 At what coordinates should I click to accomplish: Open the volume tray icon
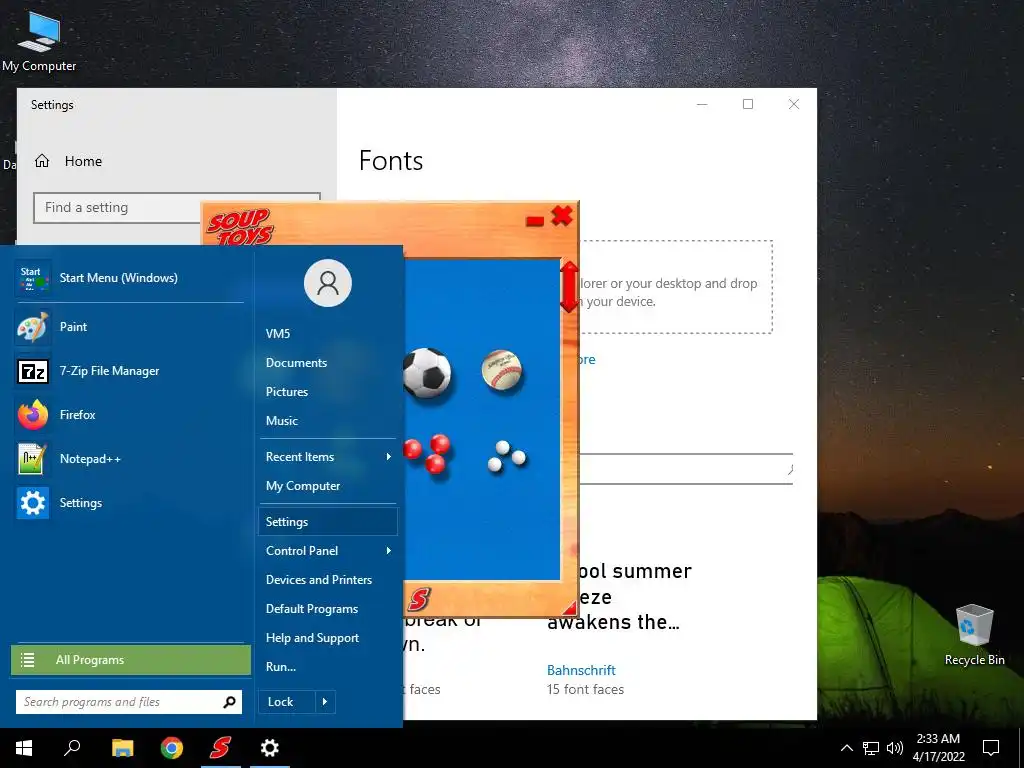895,748
